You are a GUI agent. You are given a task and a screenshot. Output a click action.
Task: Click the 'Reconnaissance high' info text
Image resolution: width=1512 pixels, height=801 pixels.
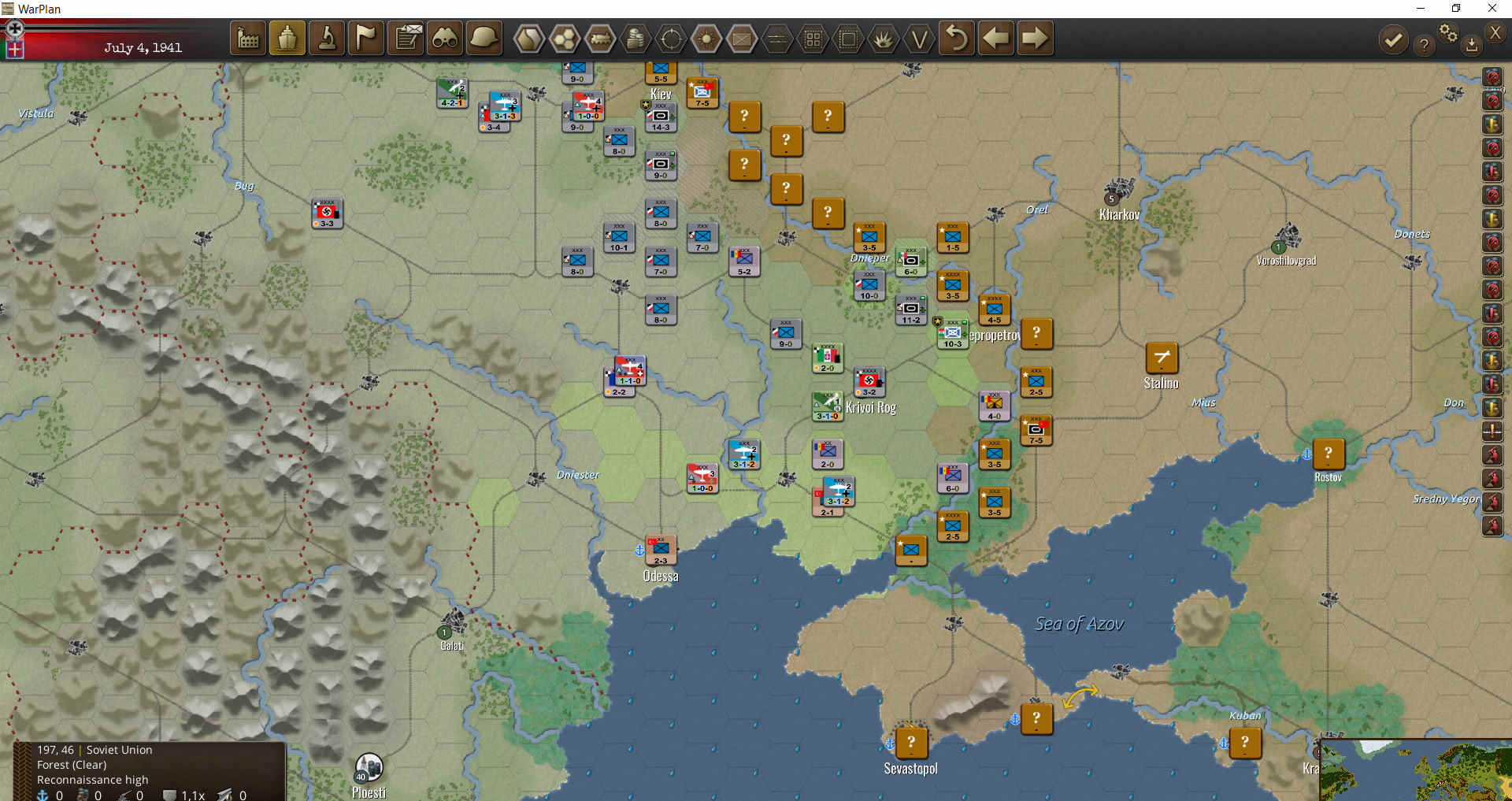[92, 780]
